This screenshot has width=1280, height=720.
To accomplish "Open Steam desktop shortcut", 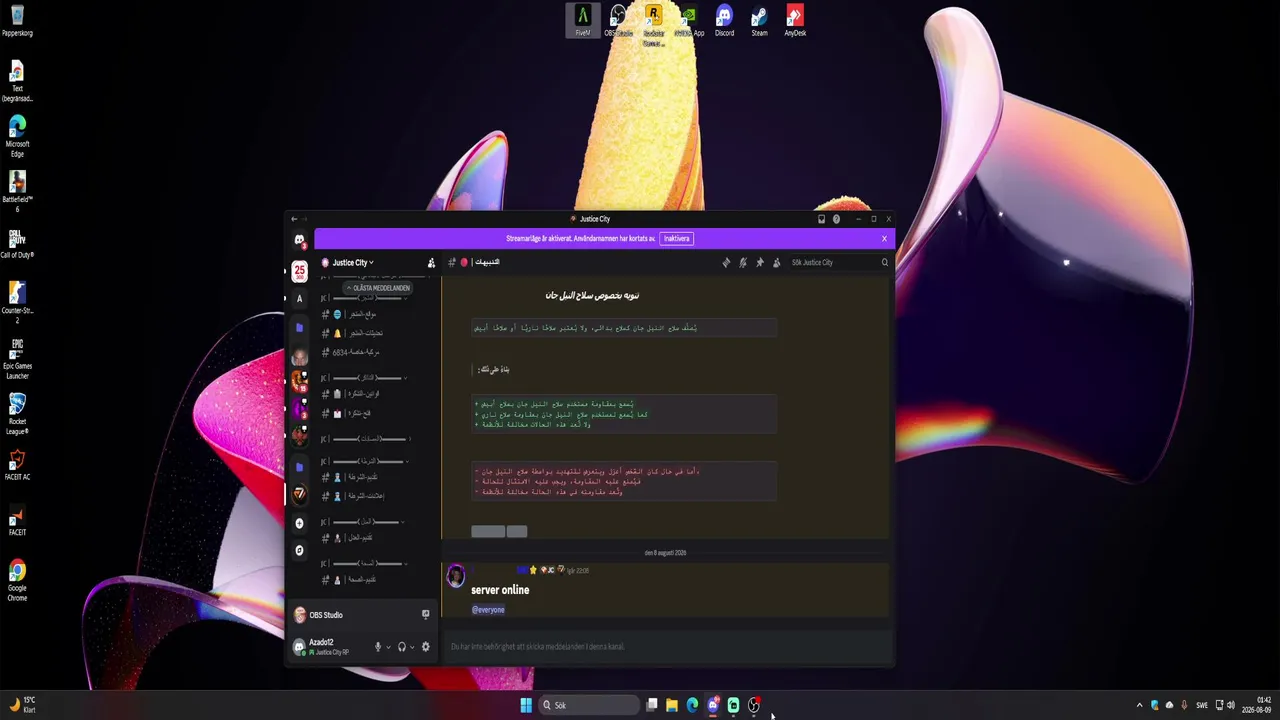I will (x=759, y=20).
